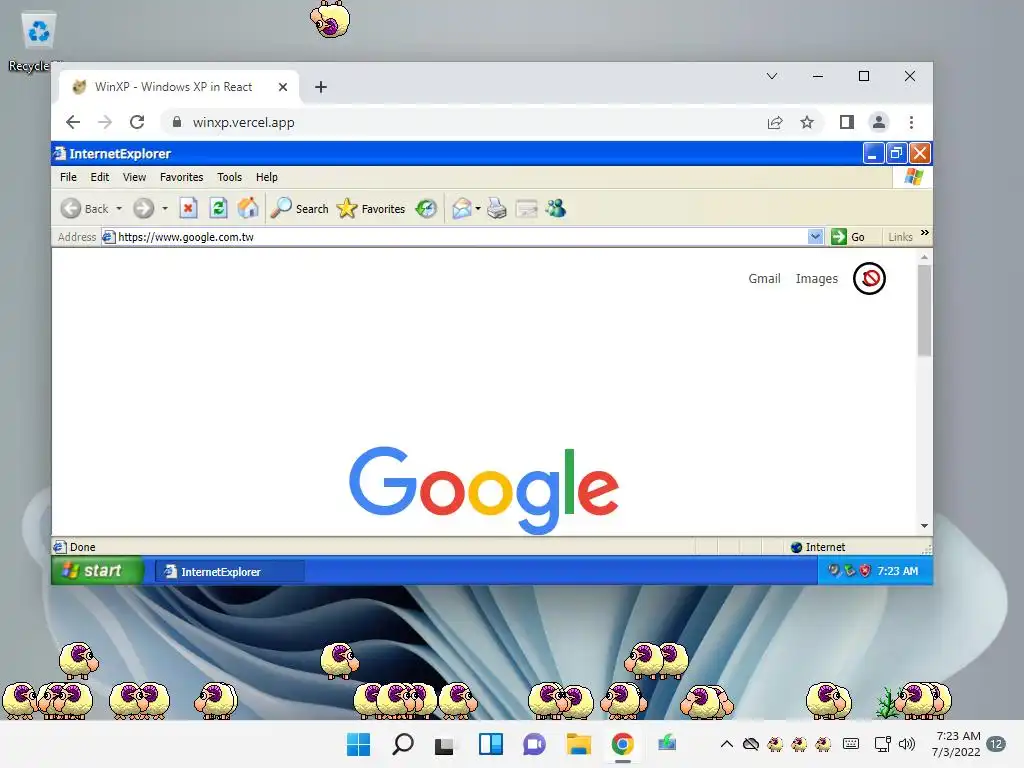Go back in Chrome
The width and height of the screenshot is (1024, 768).
pyautogui.click(x=73, y=122)
